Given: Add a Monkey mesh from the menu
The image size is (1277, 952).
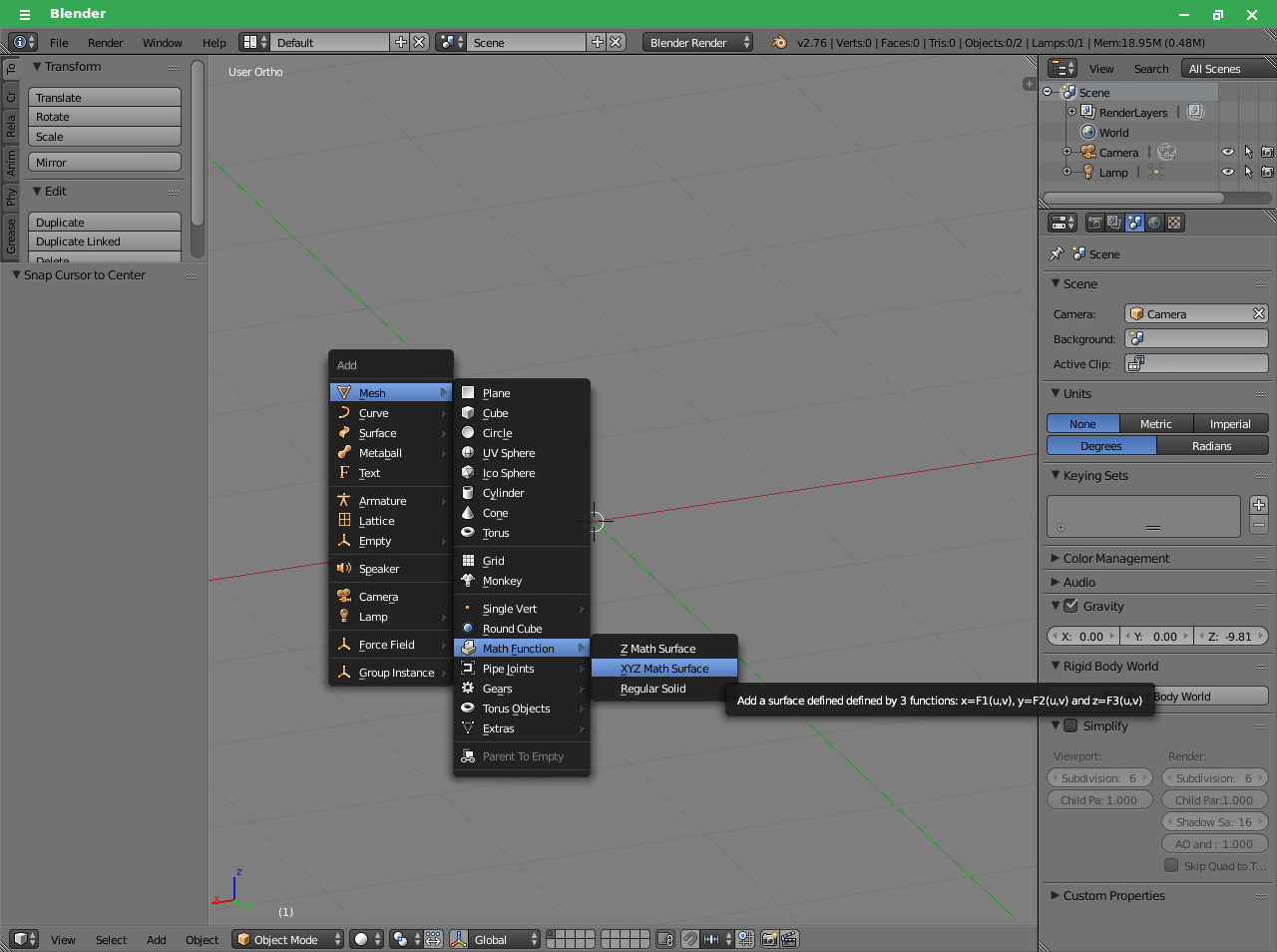Looking at the screenshot, I should pos(522,581).
